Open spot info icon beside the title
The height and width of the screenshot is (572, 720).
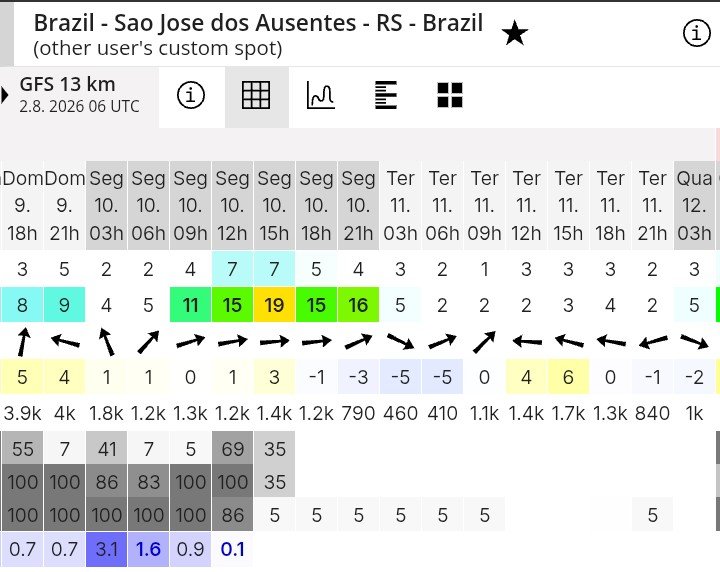(697, 34)
